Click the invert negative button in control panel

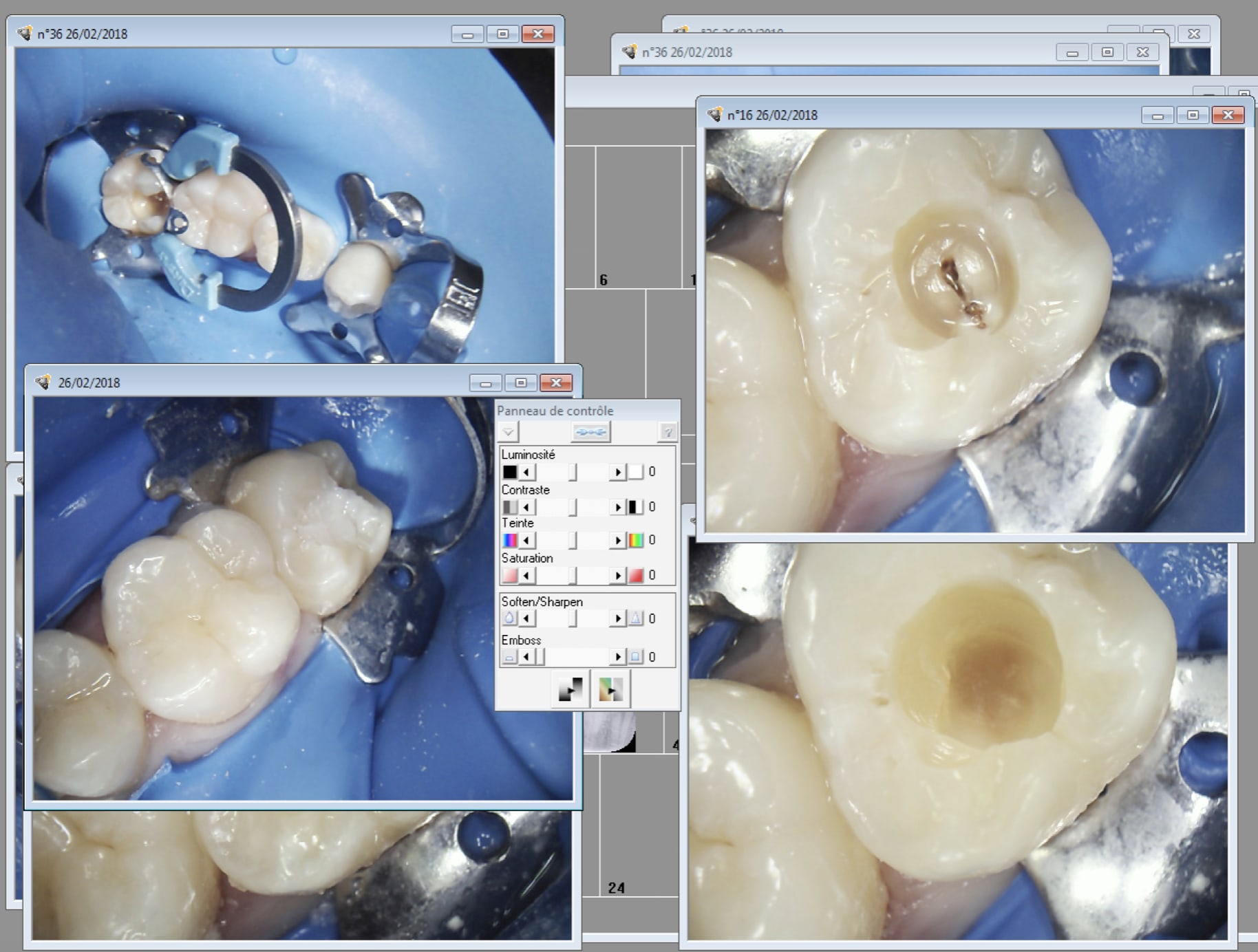570,689
